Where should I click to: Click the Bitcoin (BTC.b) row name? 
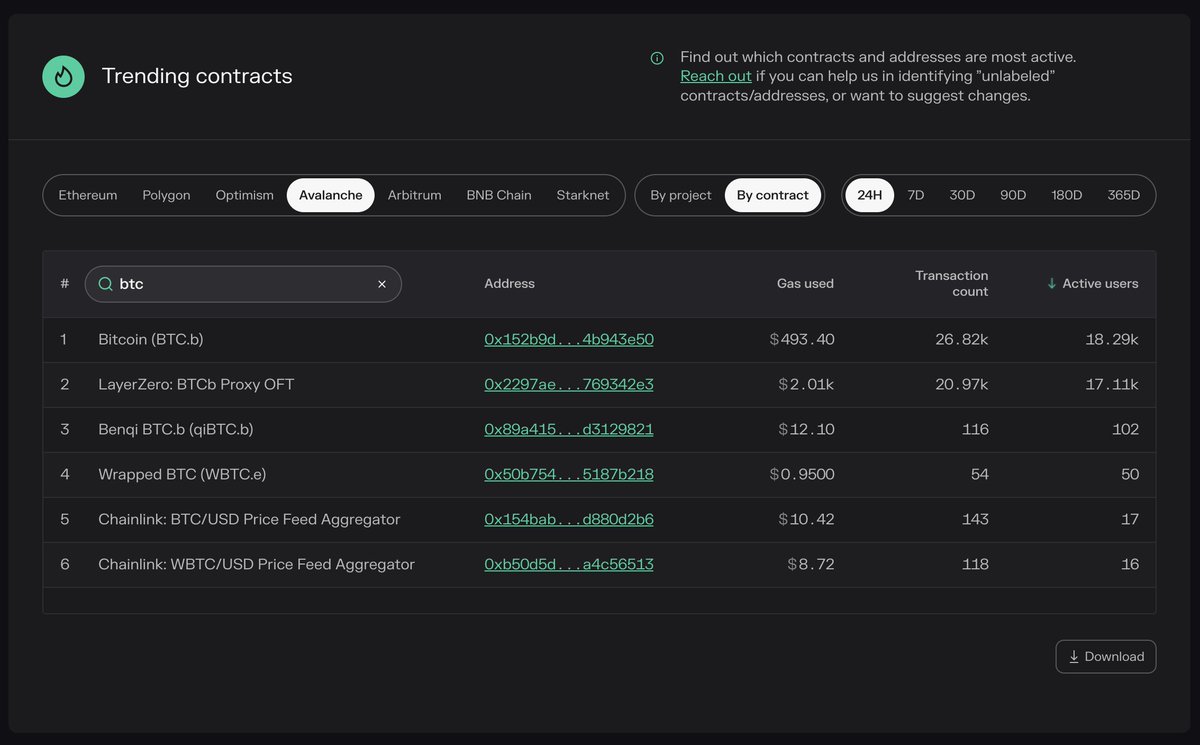(151, 339)
